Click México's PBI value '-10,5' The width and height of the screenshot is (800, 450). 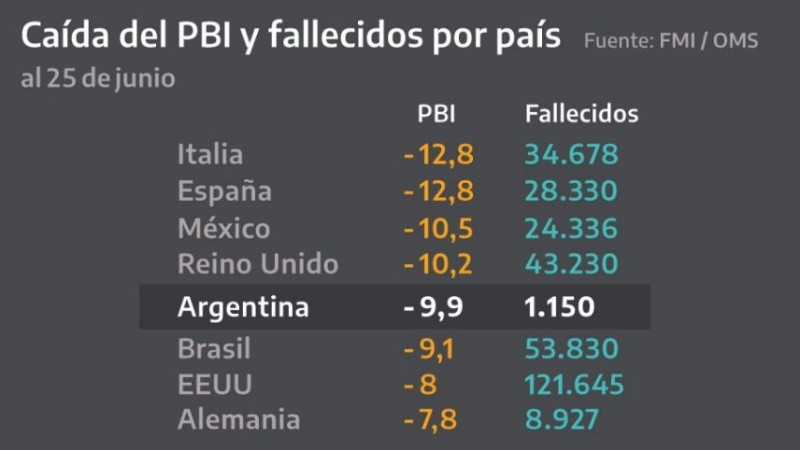click(x=438, y=228)
